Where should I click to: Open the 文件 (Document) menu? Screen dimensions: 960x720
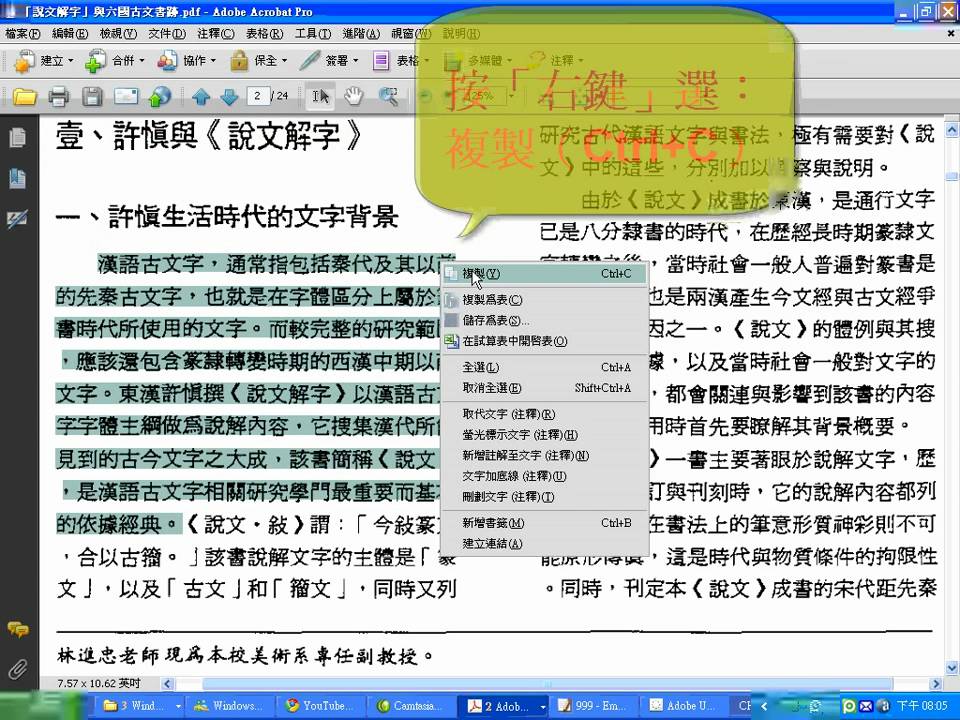point(167,34)
